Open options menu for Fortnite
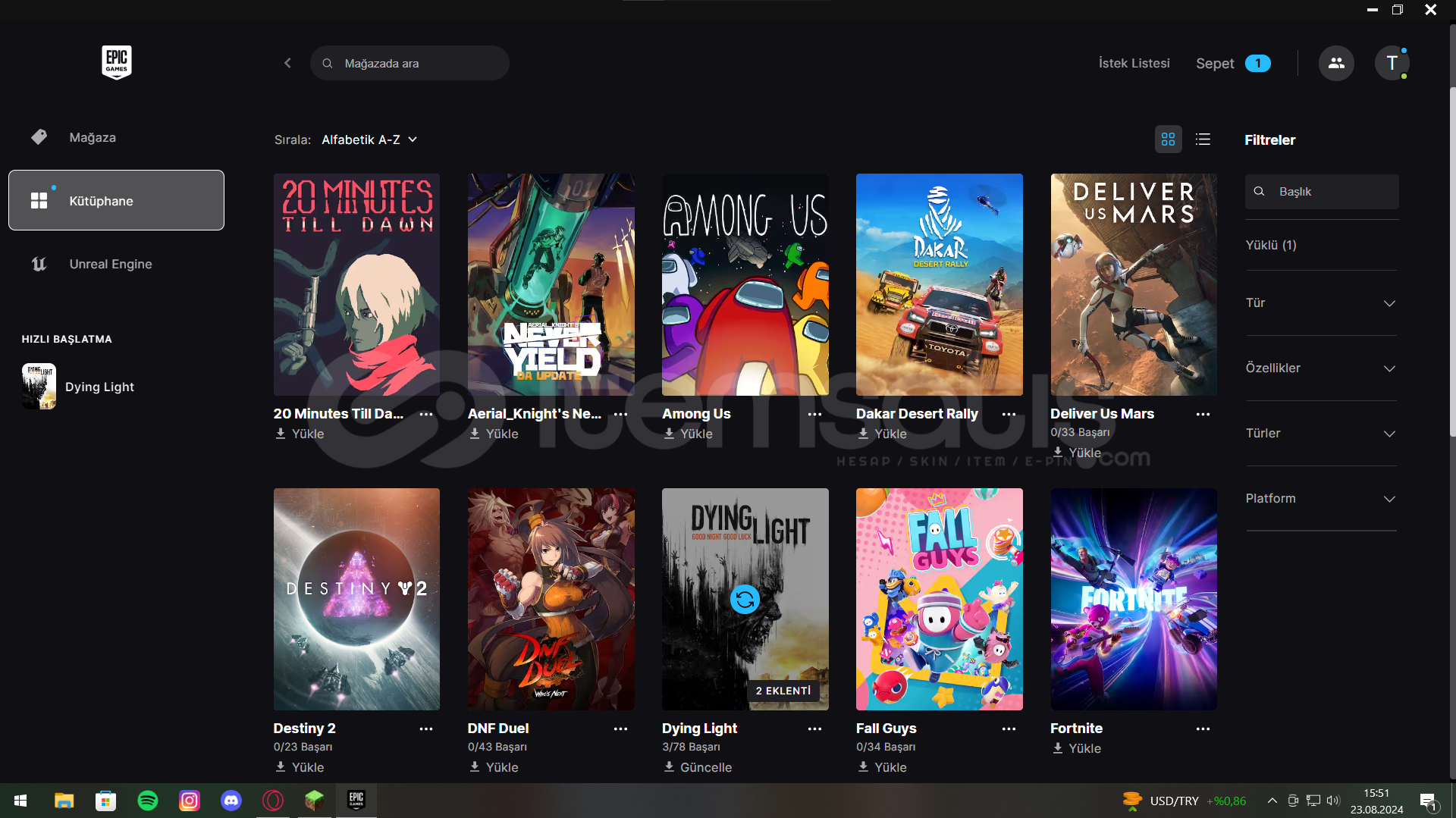 tap(1203, 729)
